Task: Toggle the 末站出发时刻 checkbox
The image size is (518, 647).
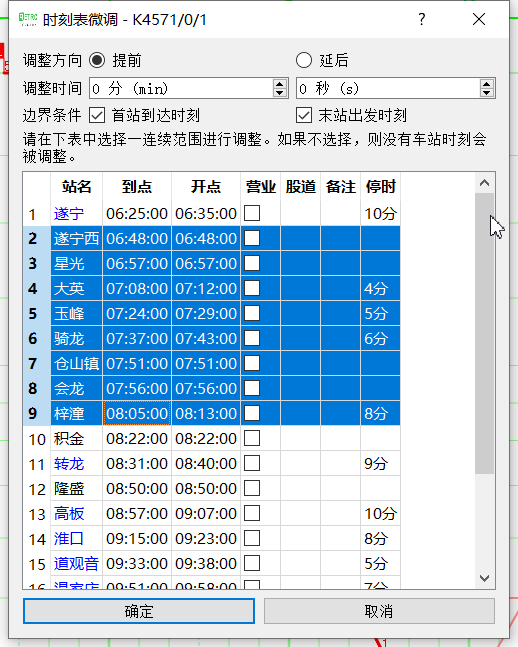Action: pos(304,115)
